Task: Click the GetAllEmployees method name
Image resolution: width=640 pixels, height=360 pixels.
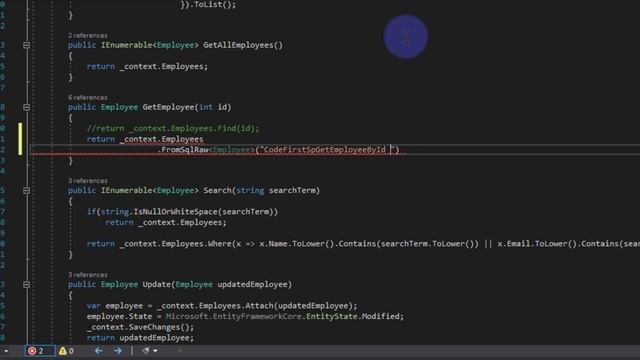Action: click(x=238, y=45)
